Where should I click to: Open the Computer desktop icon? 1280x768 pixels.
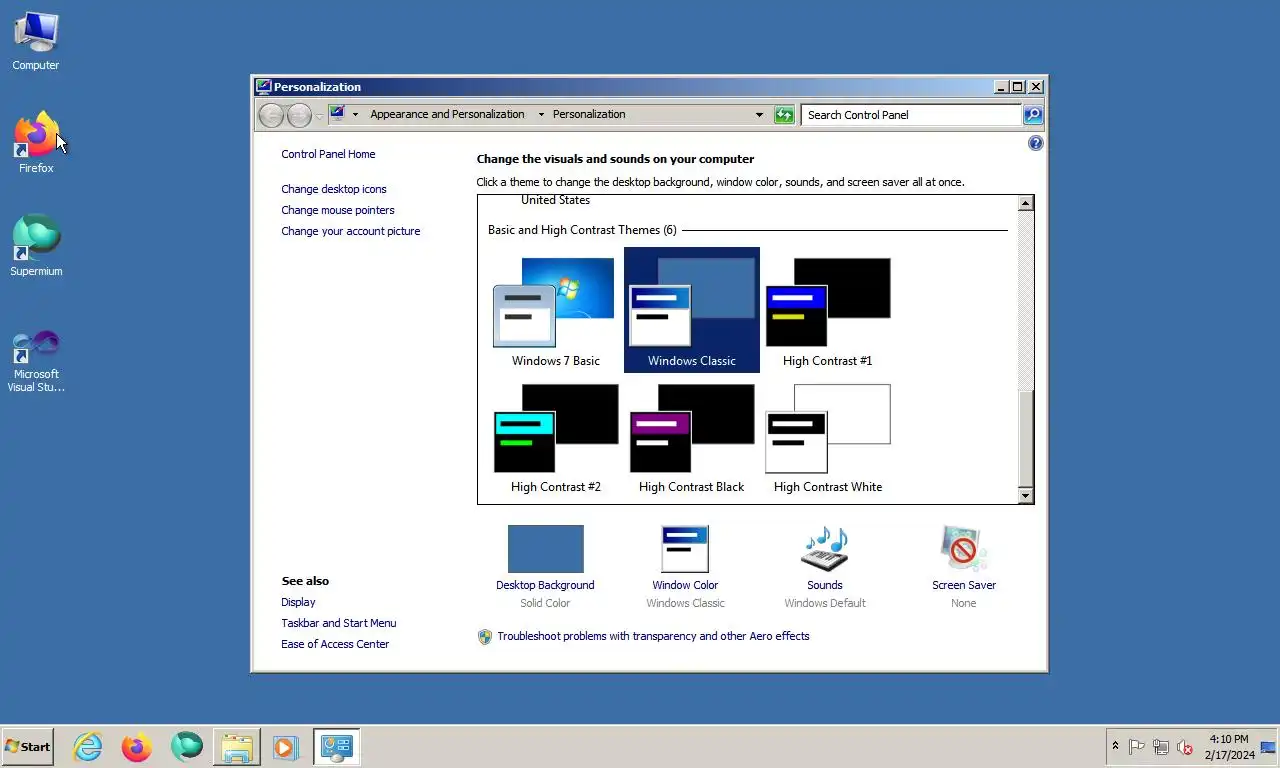click(36, 41)
